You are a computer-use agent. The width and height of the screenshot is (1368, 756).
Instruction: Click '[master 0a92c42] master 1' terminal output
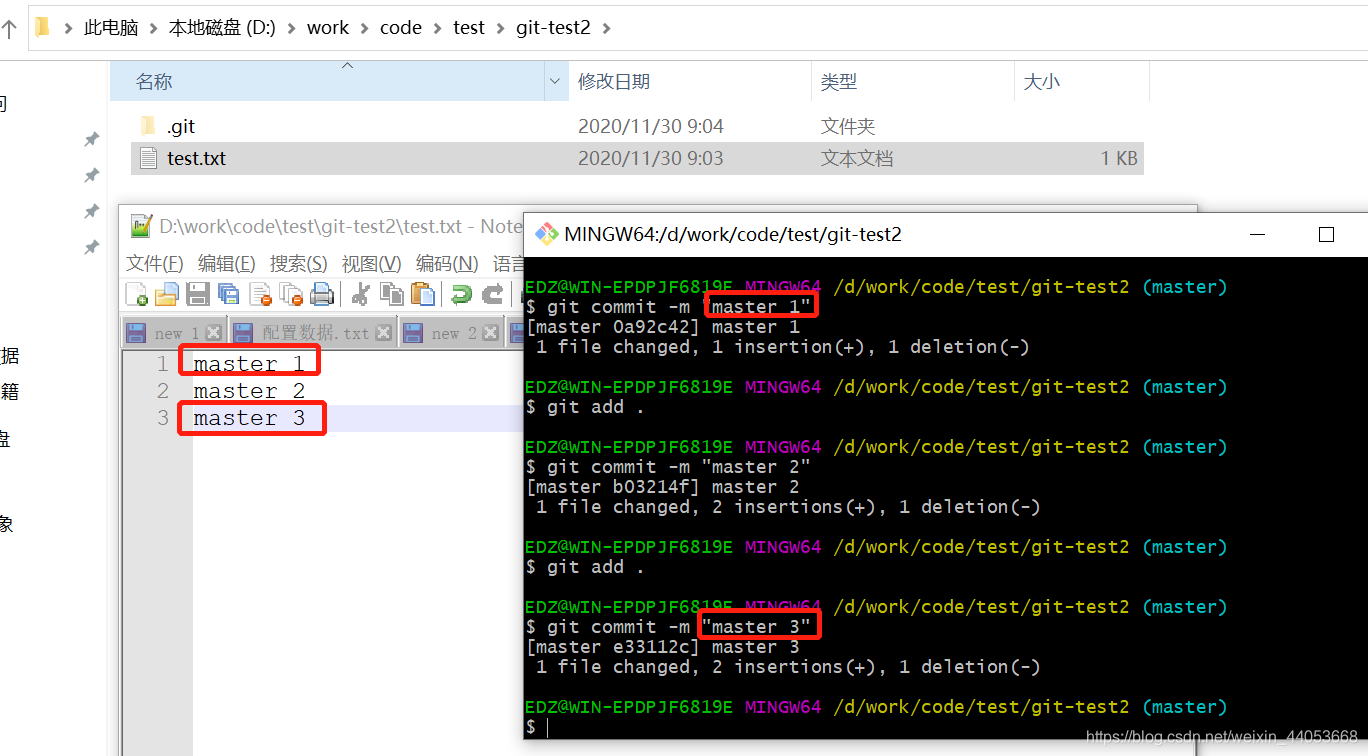point(663,327)
